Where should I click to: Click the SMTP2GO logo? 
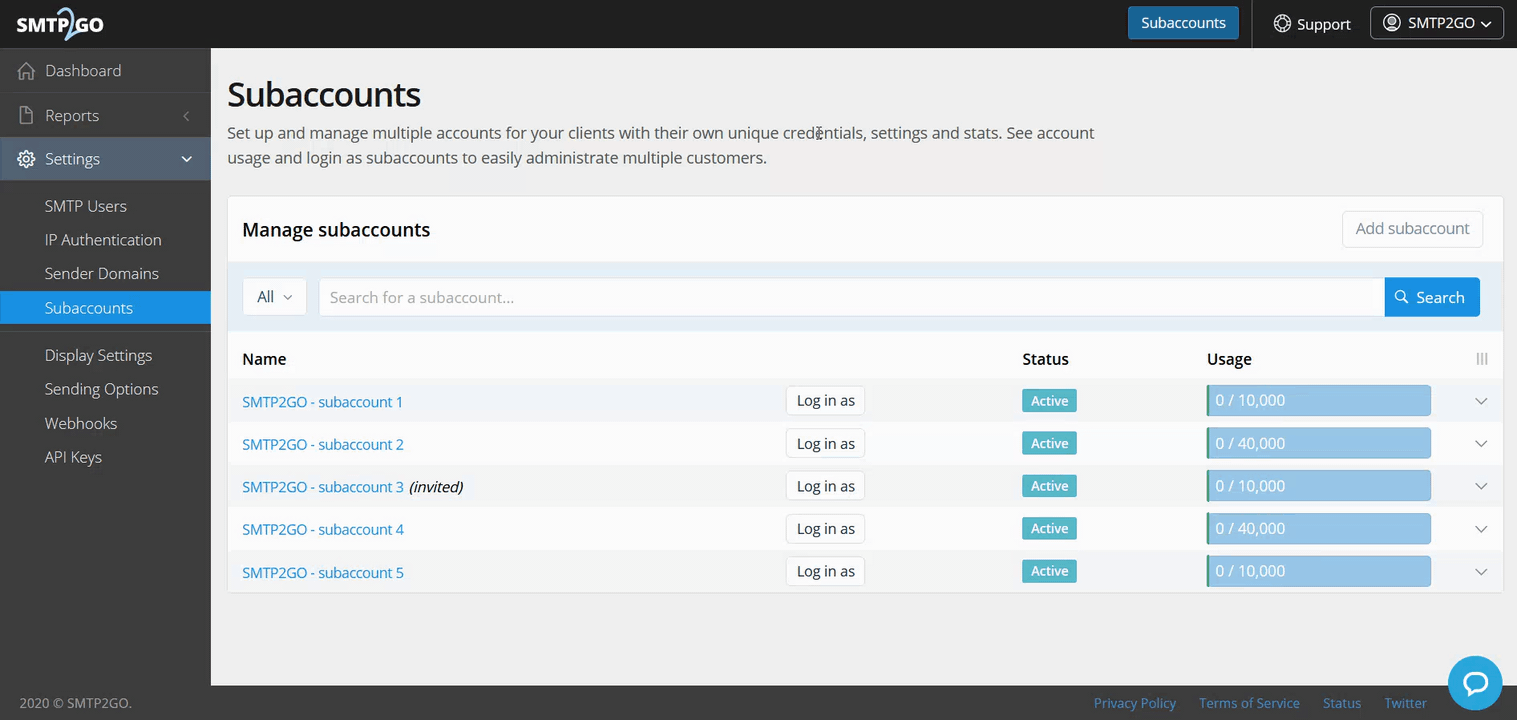(x=60, y=24)
